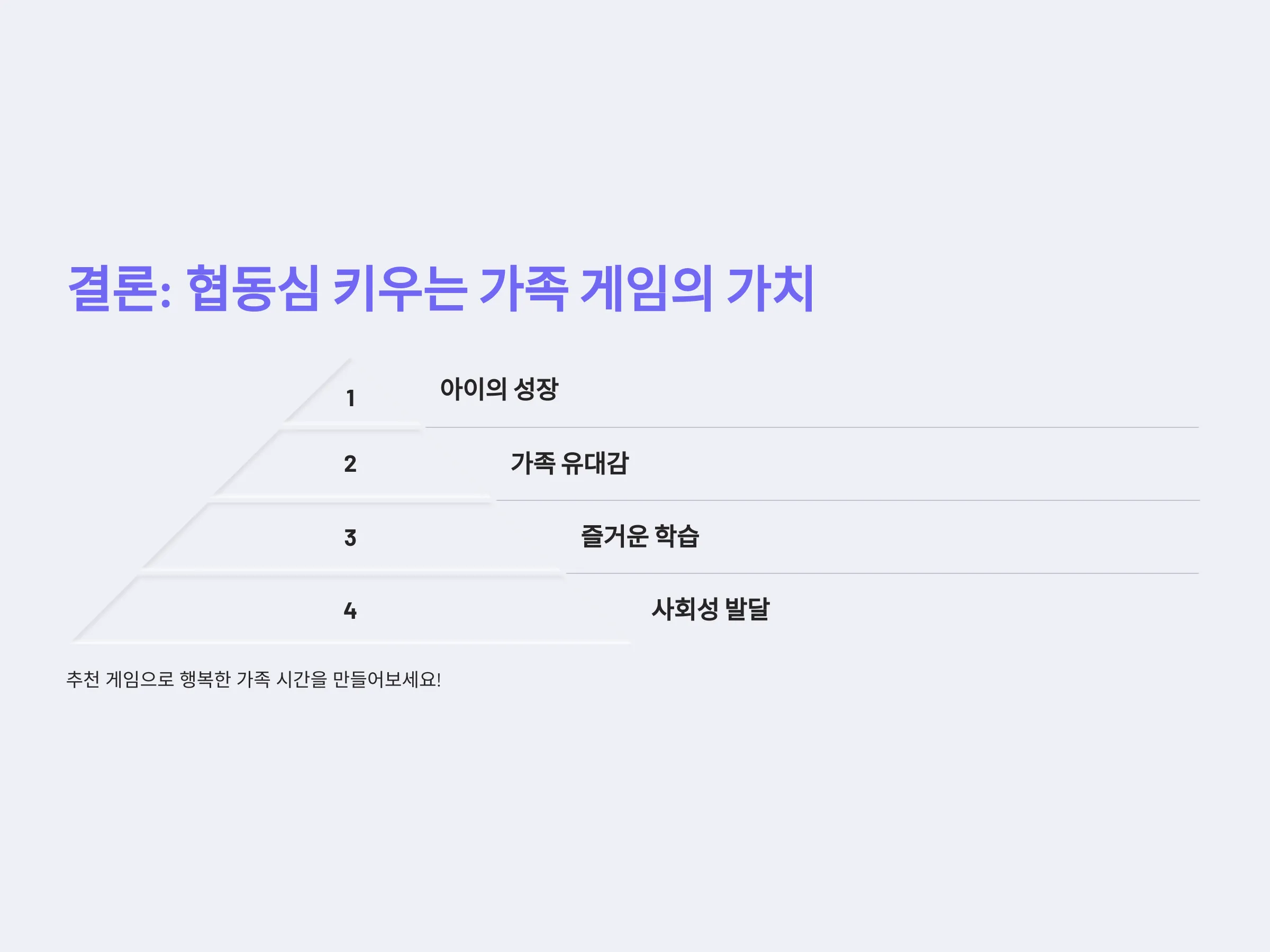Select the word "협동심" in the heading
This screenshot has width=1270, height=952.
coord(252,288)
